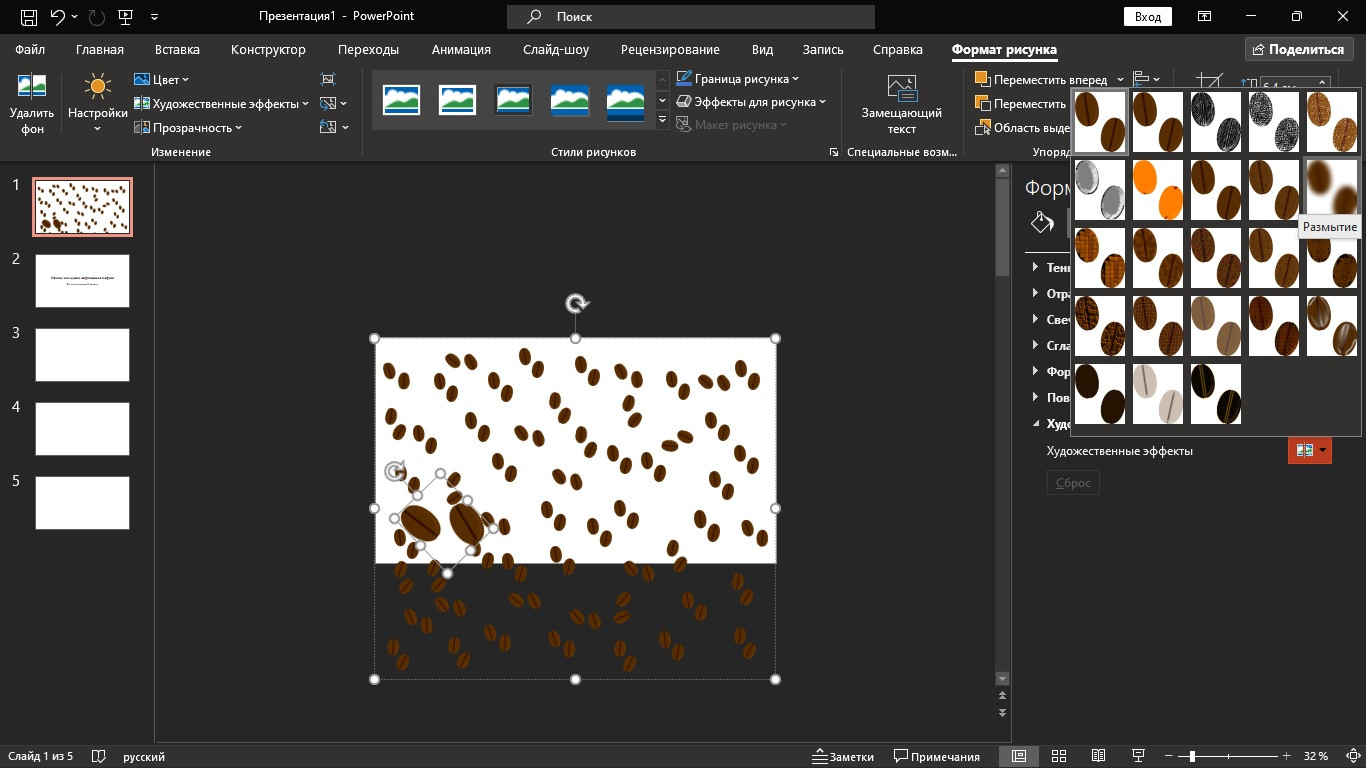The width and height of the screenshot is (1366, 768).
Task: Toggle the Comments (Примечания) pane
Action: pos(936,756)
